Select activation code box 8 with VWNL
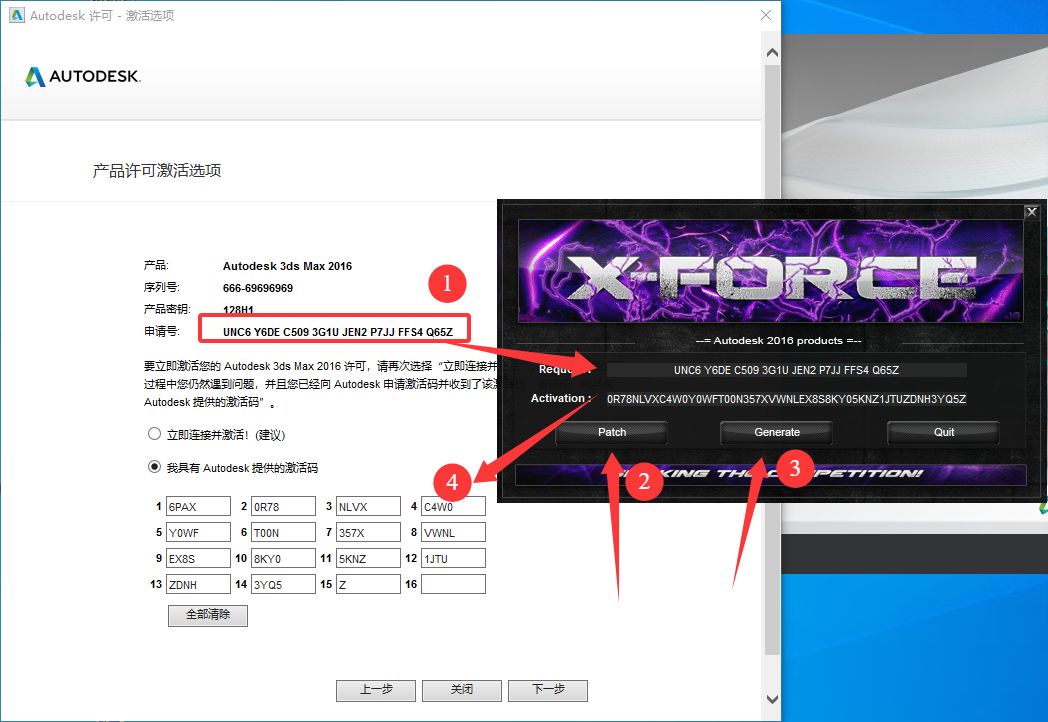Screen dimensions: 1048x722 click(453, 532)
